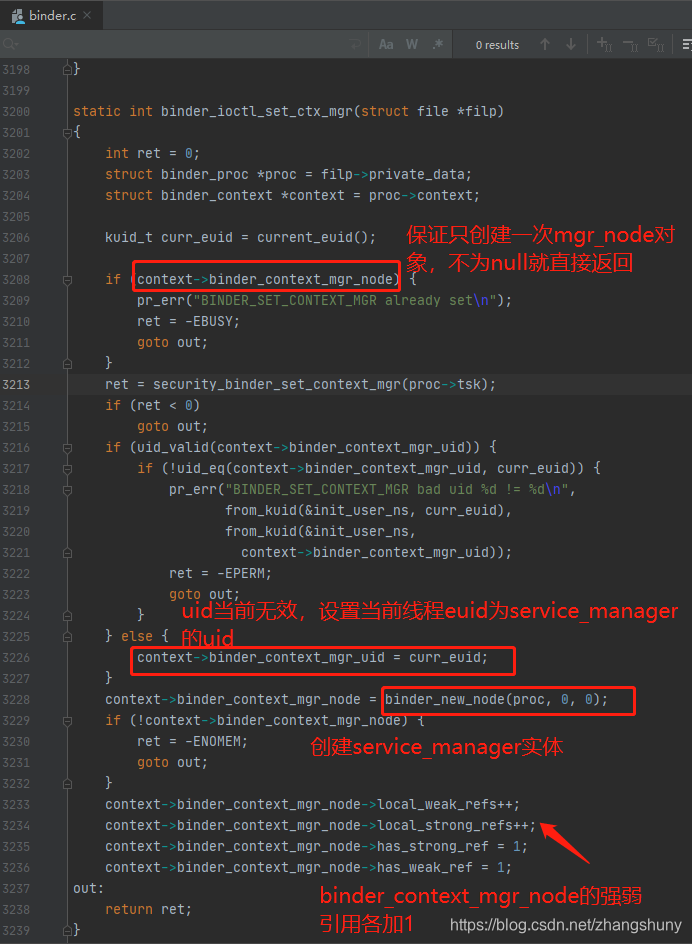
Task: Click line number 3228 in the gutter
Action: tap(16, 700)
